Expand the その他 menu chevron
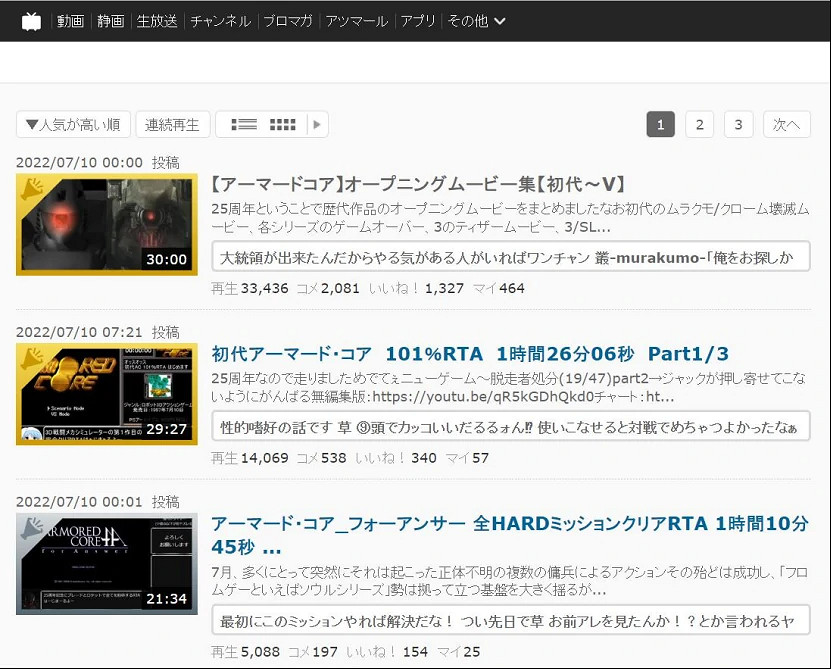Screen dimensions: 831x669 coord(499,19)
